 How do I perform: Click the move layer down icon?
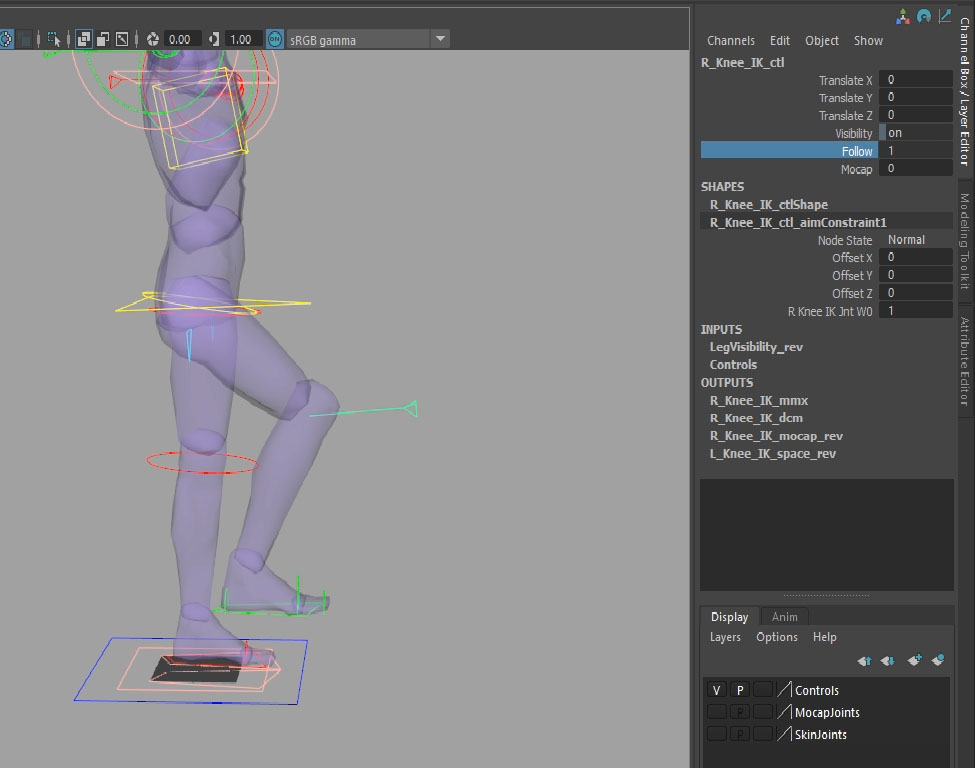point(887,661)
